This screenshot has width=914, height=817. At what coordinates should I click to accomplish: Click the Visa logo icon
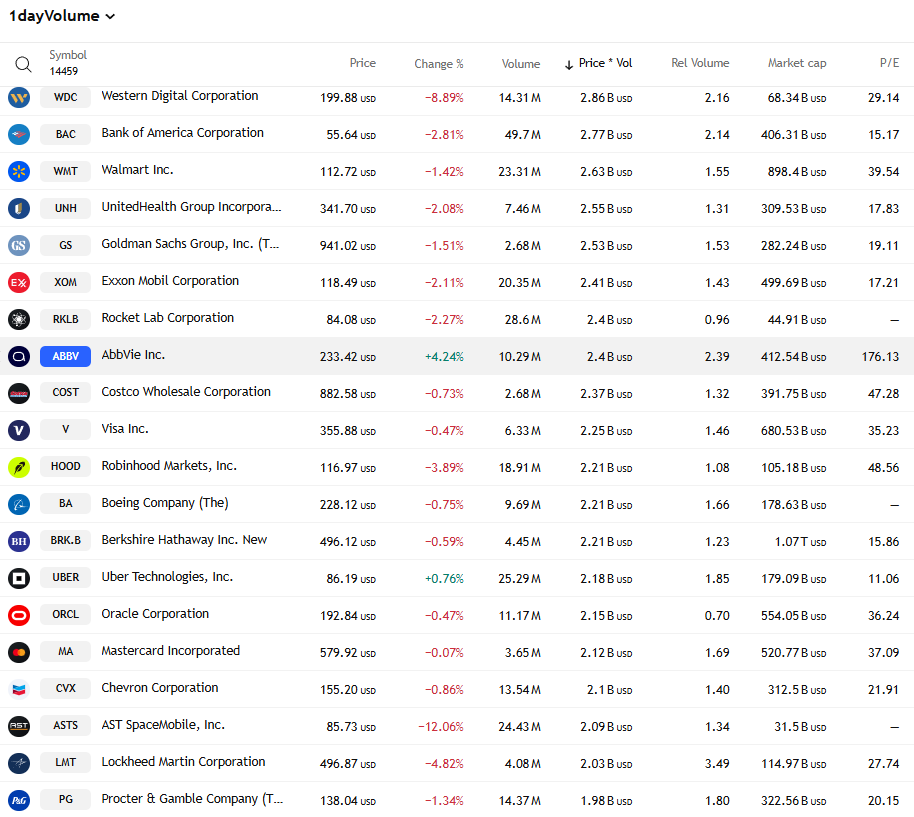(x=19, y=430)
